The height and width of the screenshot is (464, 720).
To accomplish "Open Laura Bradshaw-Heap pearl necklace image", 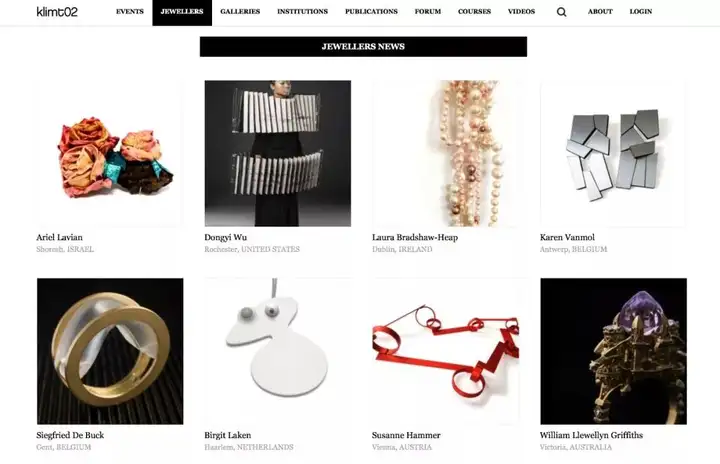I will point(445,153).
